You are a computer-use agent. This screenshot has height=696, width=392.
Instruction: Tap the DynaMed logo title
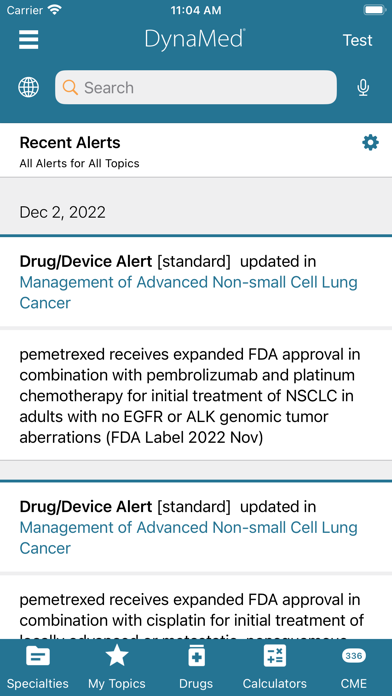tap(195, 39)
